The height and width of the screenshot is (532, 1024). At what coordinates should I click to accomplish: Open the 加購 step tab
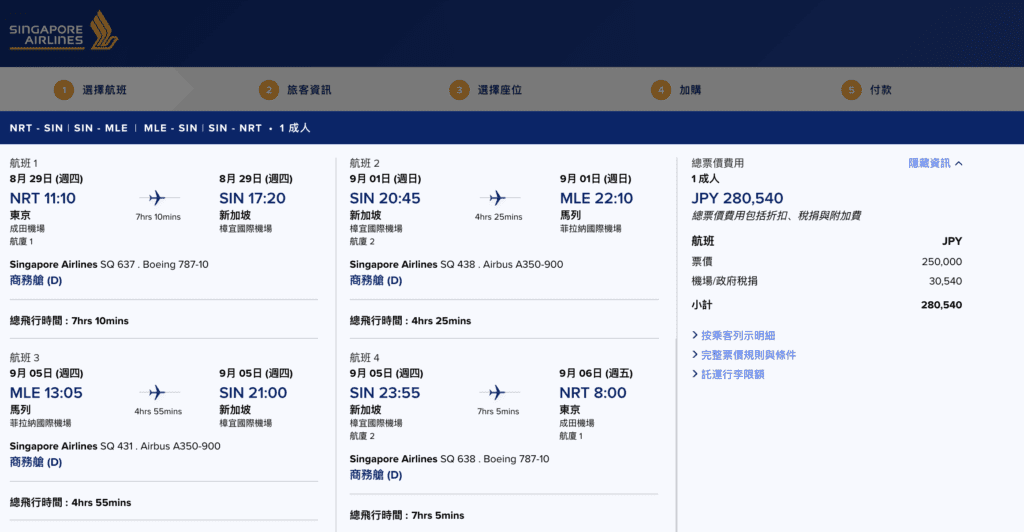click(x=690, y=90)
